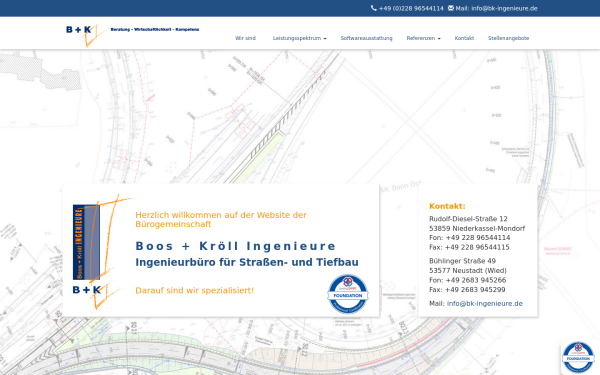Screen dimensions: 600x375
Task: Click the phone icon in the top bar
Action: (373, 8)
